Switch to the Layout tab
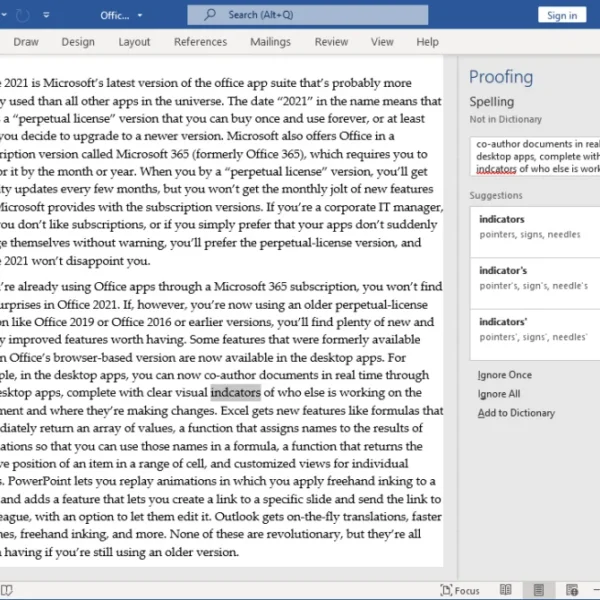Screen dimensions: 600x600 pyautogui.click(x=134, y=42)
